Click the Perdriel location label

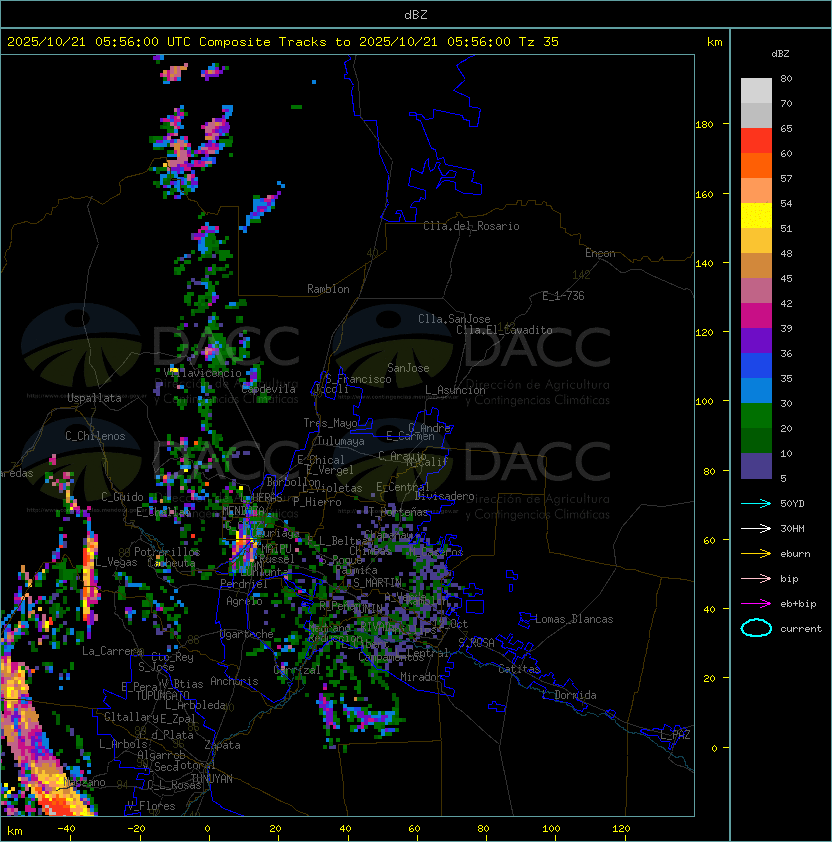(244, 584)
